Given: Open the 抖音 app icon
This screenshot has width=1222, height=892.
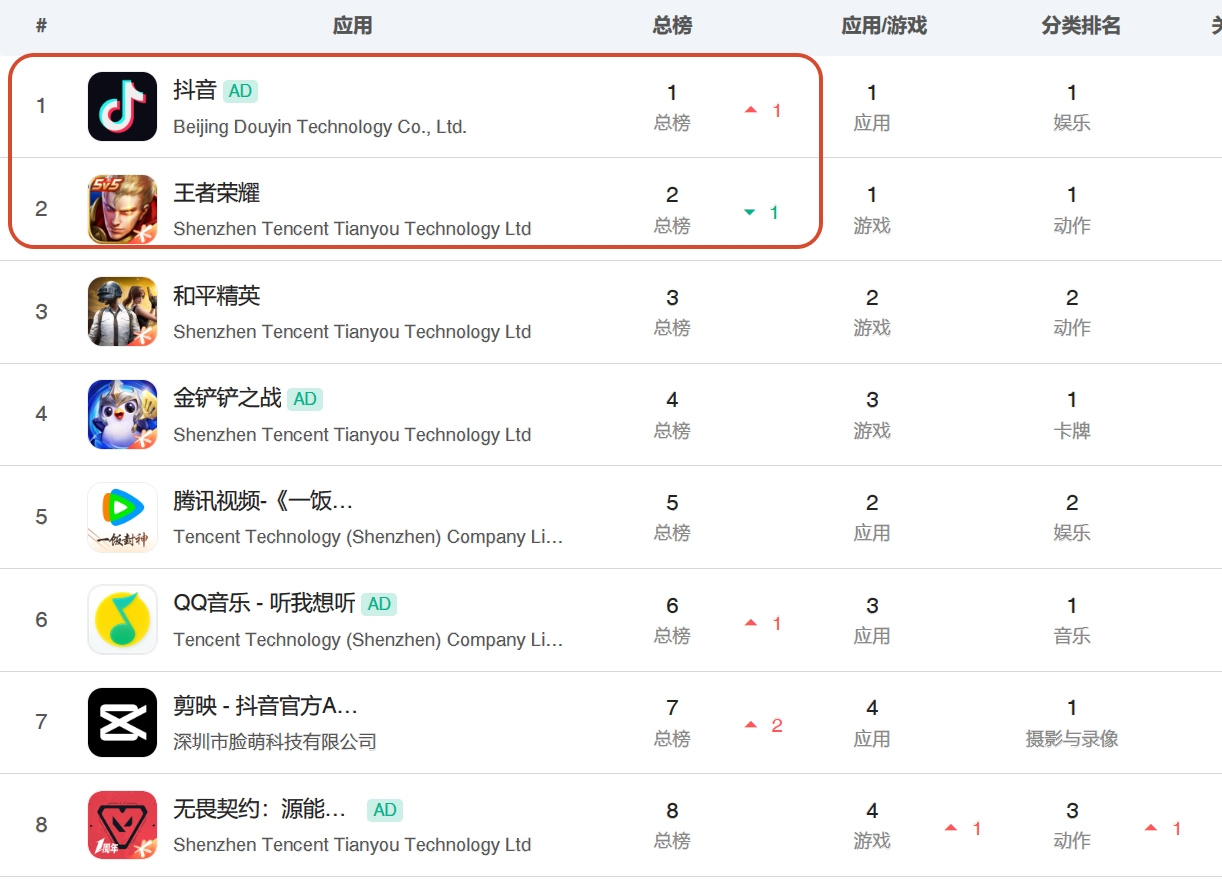Looking at the screenshot, I should point(122,106).
